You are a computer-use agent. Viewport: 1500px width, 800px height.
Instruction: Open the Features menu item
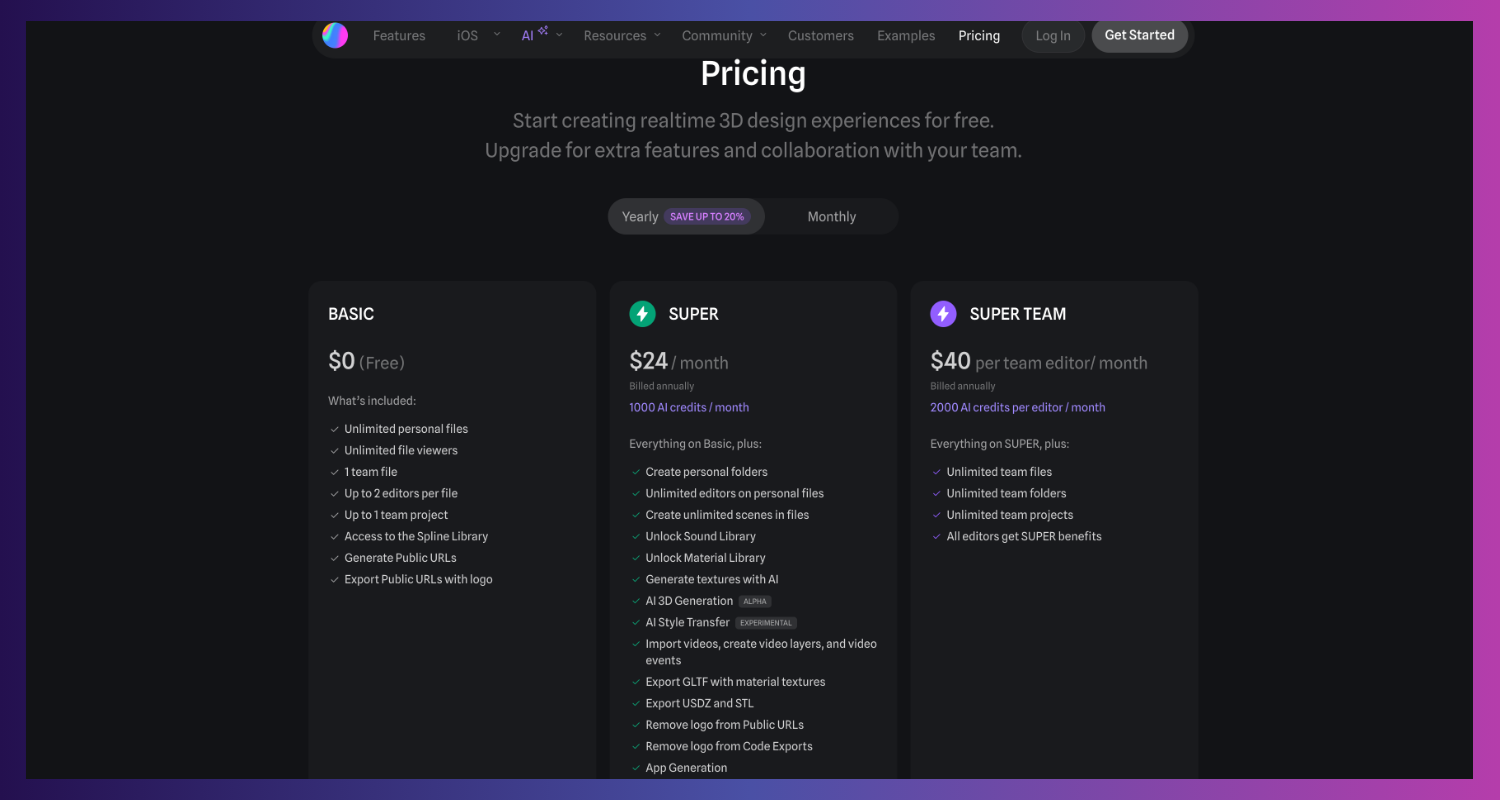coord(399,36)
